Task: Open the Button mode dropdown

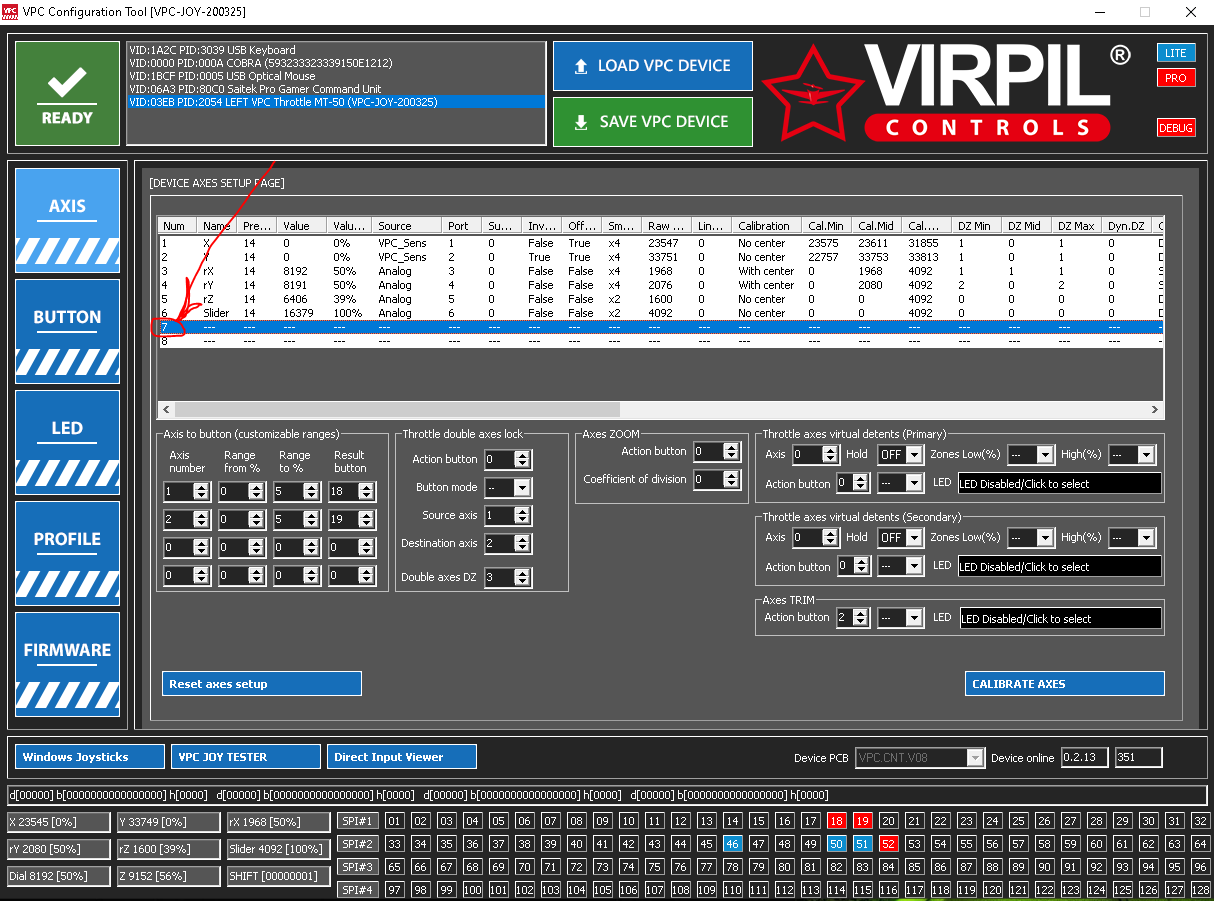Action: (x=508, y=487)
